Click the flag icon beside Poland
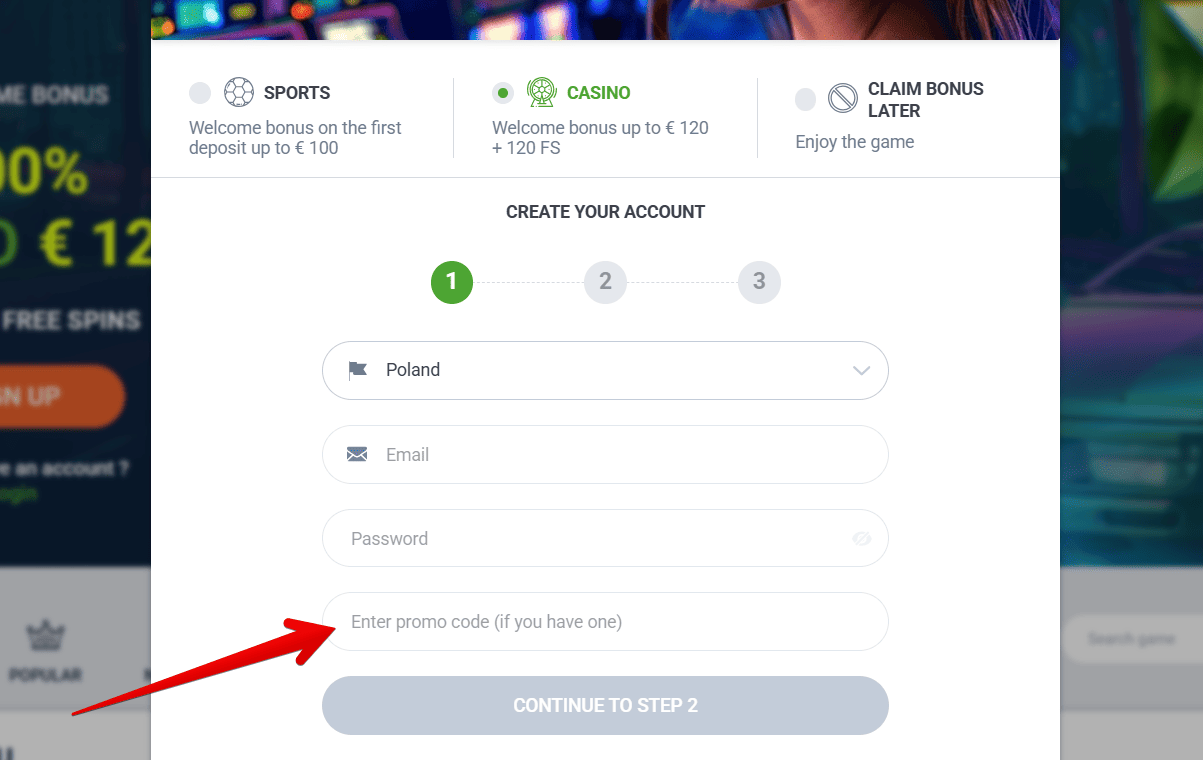Screen dimensions: 1203x760 click(357, 369)
